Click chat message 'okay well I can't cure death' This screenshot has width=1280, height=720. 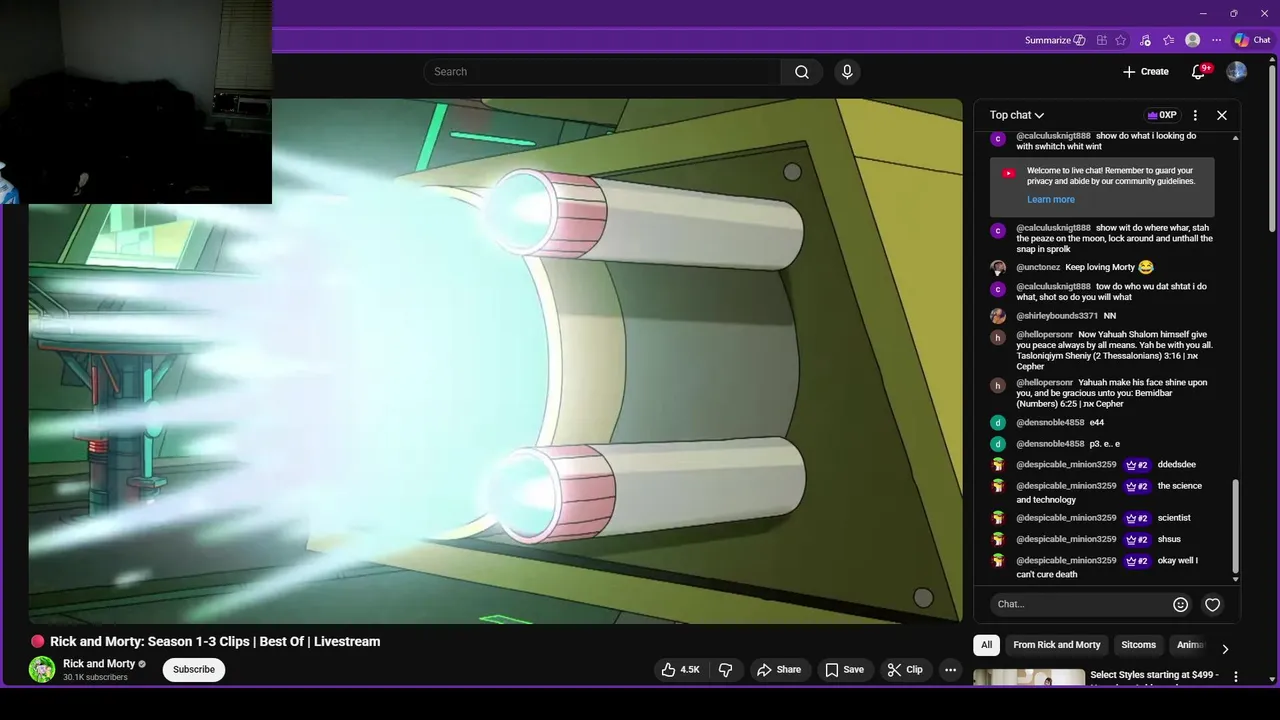1107,568
